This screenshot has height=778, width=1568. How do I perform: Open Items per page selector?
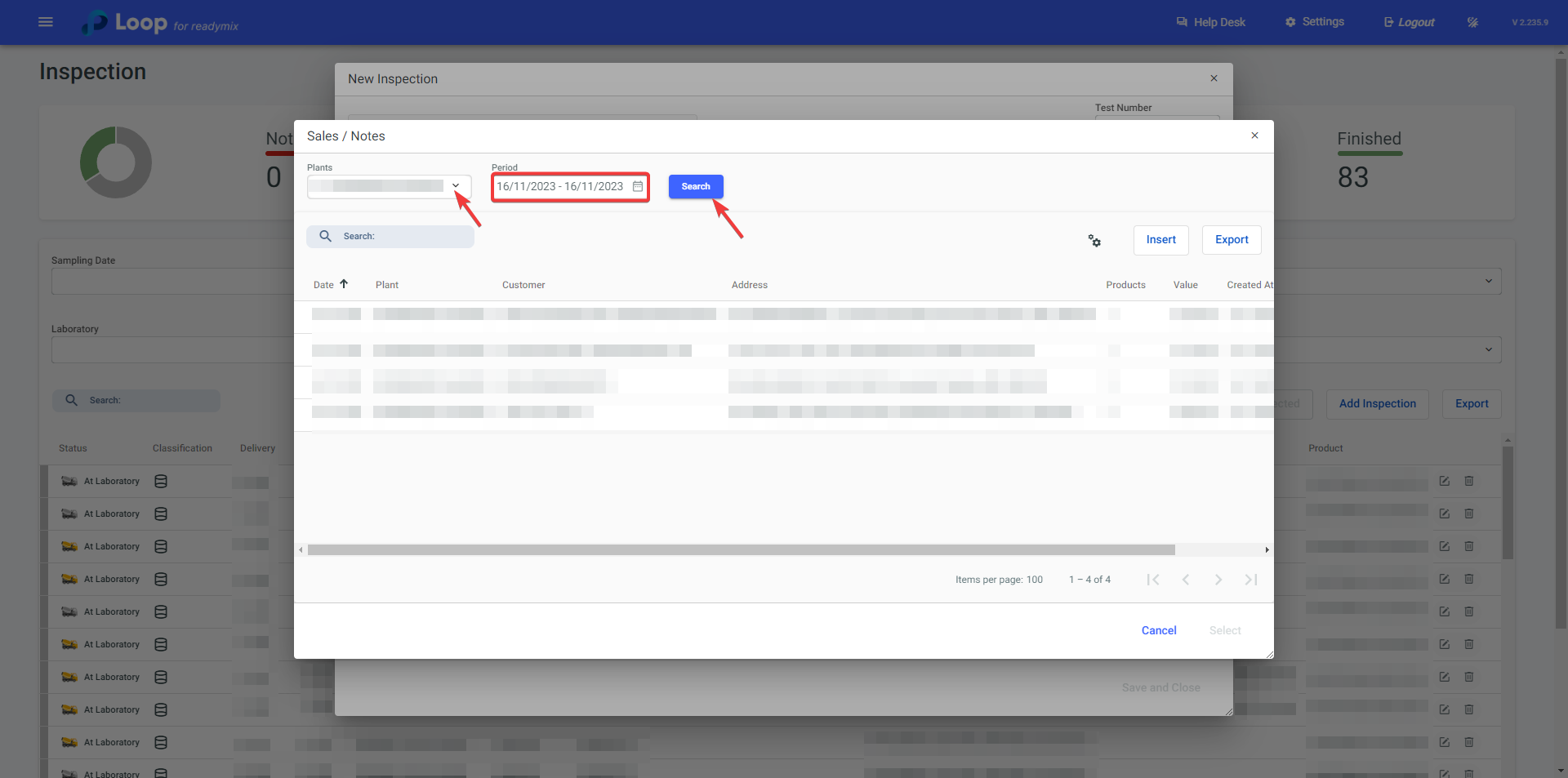coord(1034,580)
